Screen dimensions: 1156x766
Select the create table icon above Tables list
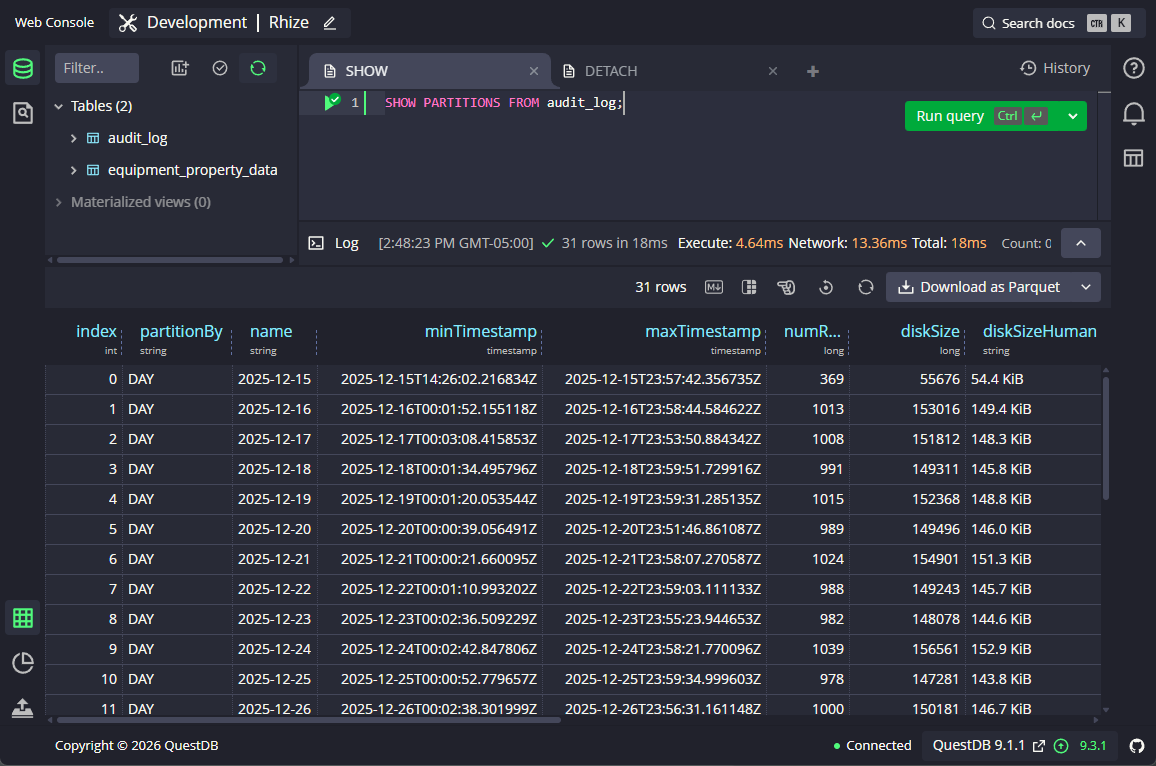coord(179,67)
